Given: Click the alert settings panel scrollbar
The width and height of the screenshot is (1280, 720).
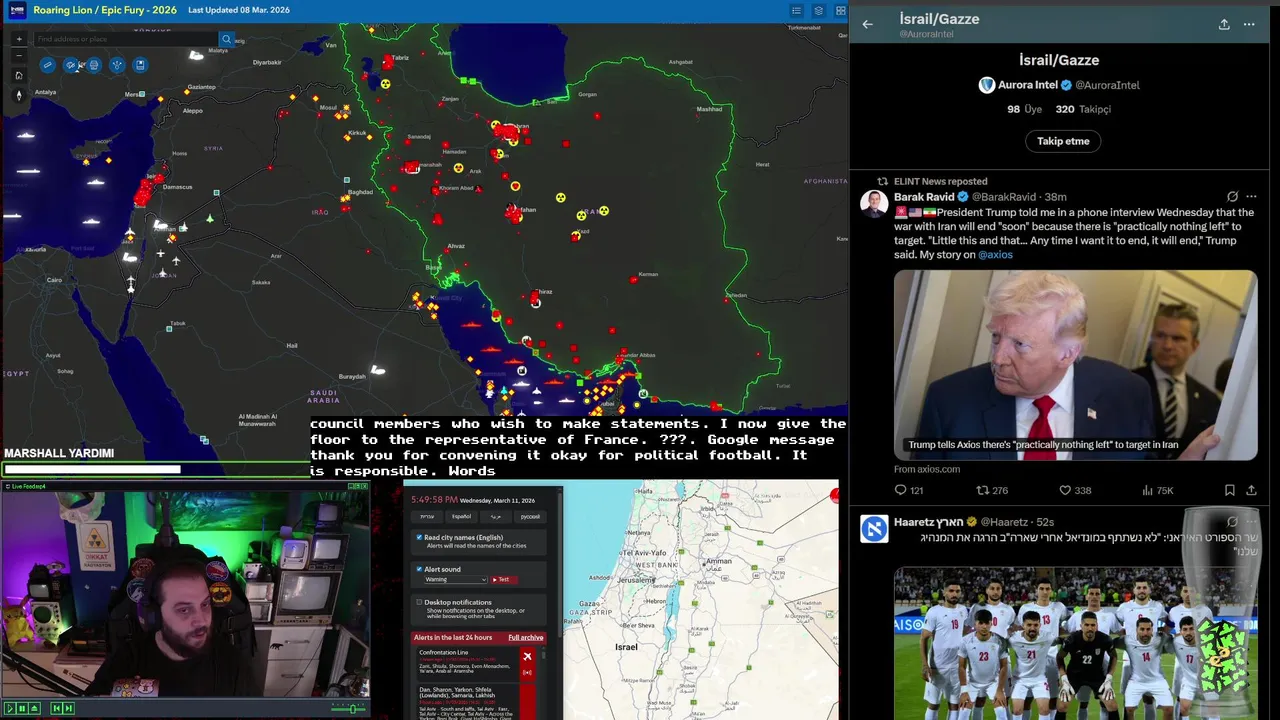Looking at the screenshot, I should click(x=560, y=564).
